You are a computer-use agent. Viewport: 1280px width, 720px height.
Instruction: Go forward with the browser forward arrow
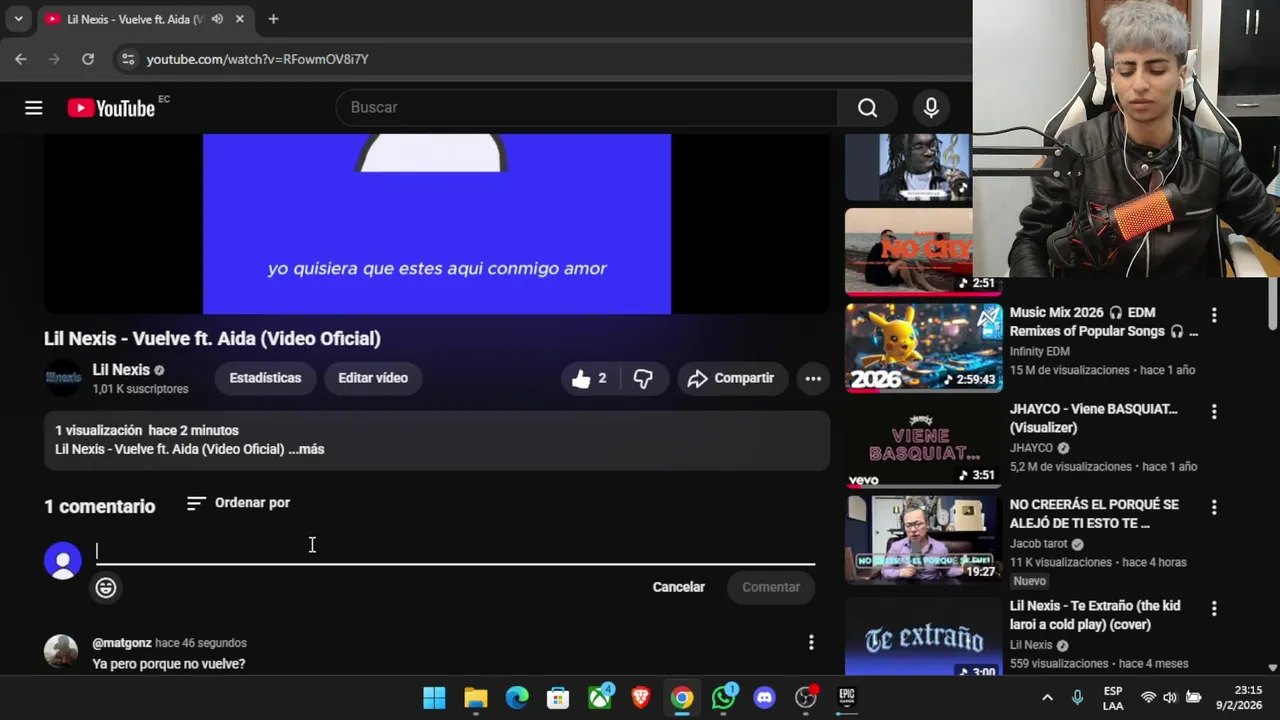coord(54,59)
